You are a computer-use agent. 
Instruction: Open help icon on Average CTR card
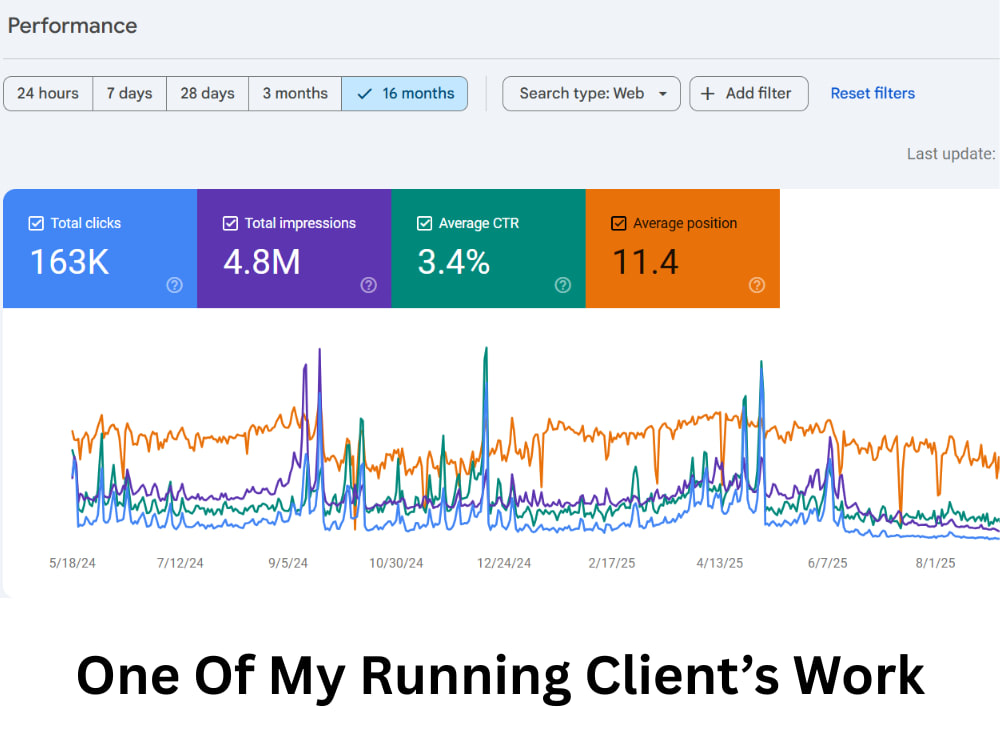562,285
